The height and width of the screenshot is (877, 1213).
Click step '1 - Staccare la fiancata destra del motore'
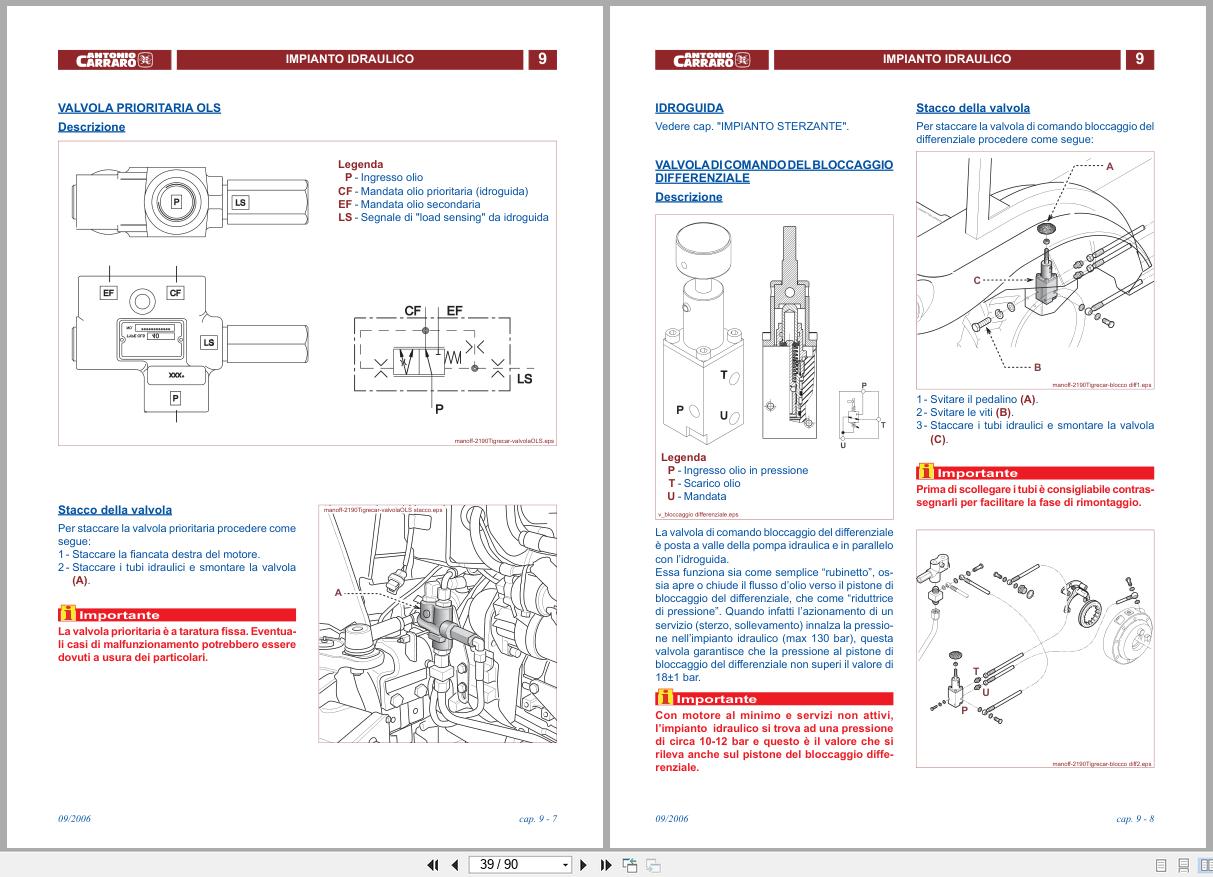(159, 554)
